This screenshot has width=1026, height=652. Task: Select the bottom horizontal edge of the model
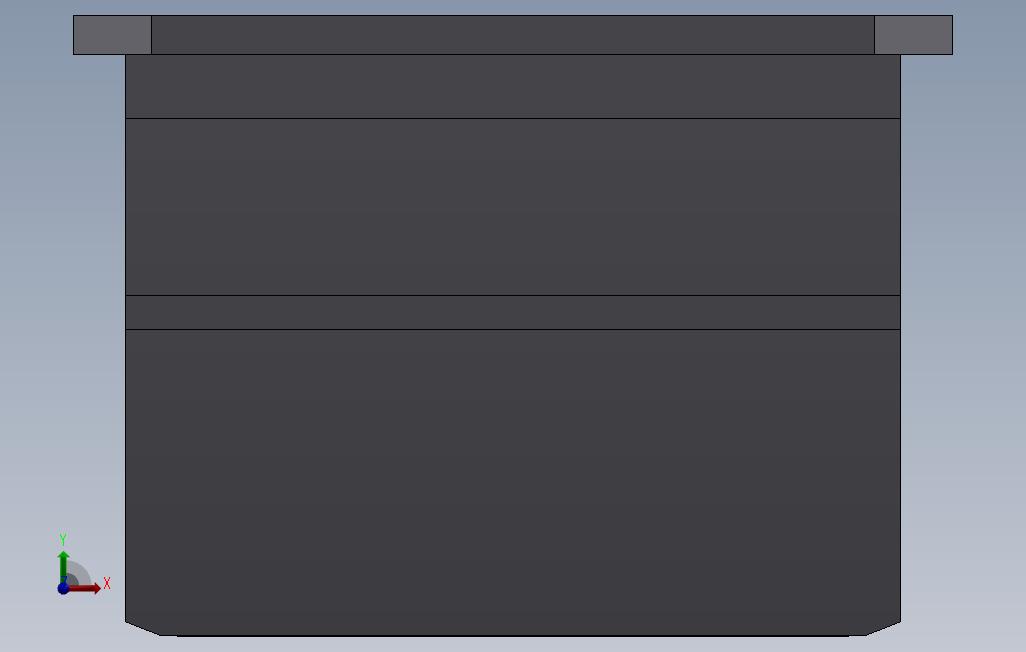[513, 636]
